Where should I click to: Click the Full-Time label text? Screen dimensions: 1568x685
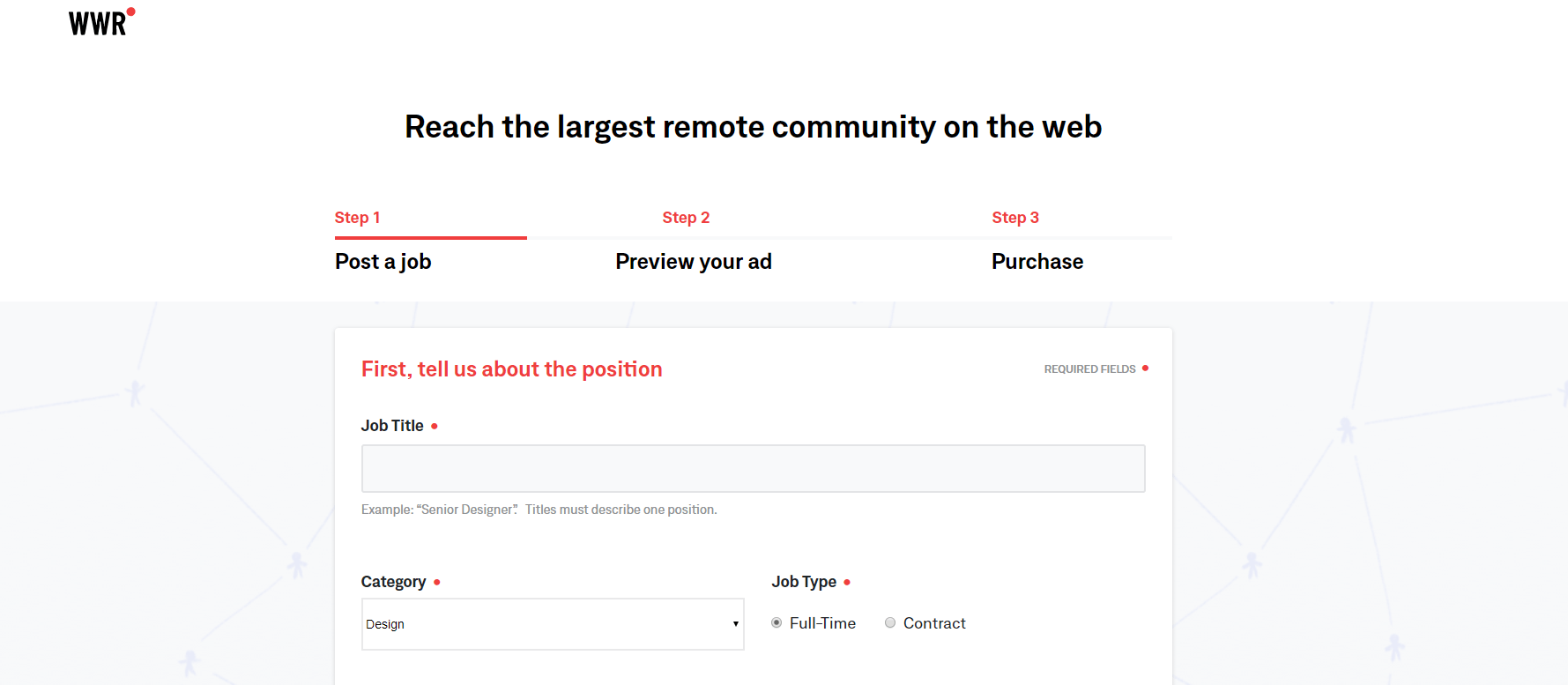pos(822,623)
